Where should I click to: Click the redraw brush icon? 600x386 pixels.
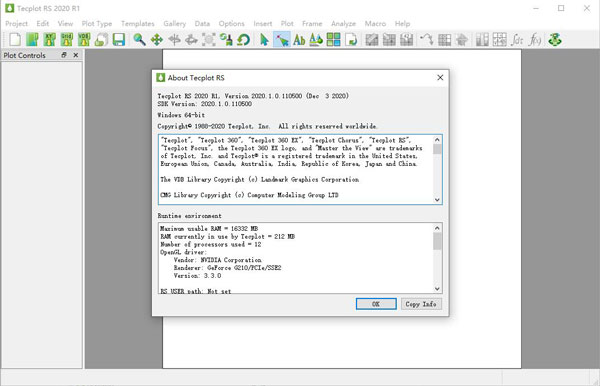coord(226,39)
